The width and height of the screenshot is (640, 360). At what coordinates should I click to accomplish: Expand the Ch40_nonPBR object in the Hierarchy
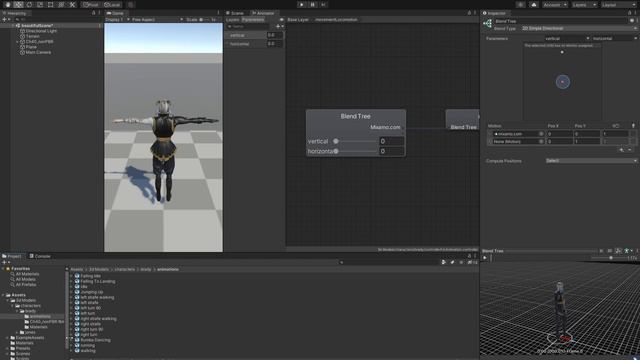tap(17, 42)
